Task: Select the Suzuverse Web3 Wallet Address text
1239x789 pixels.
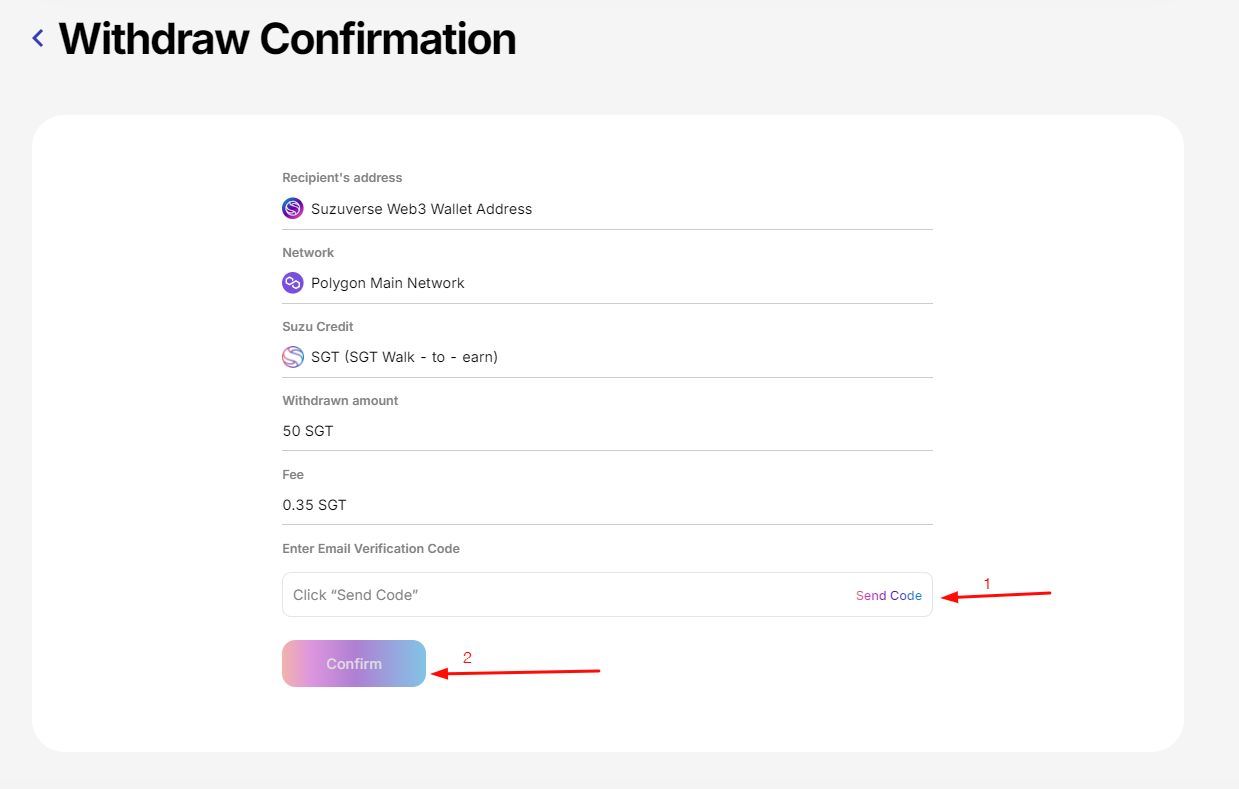Action: tap(421, 209)
